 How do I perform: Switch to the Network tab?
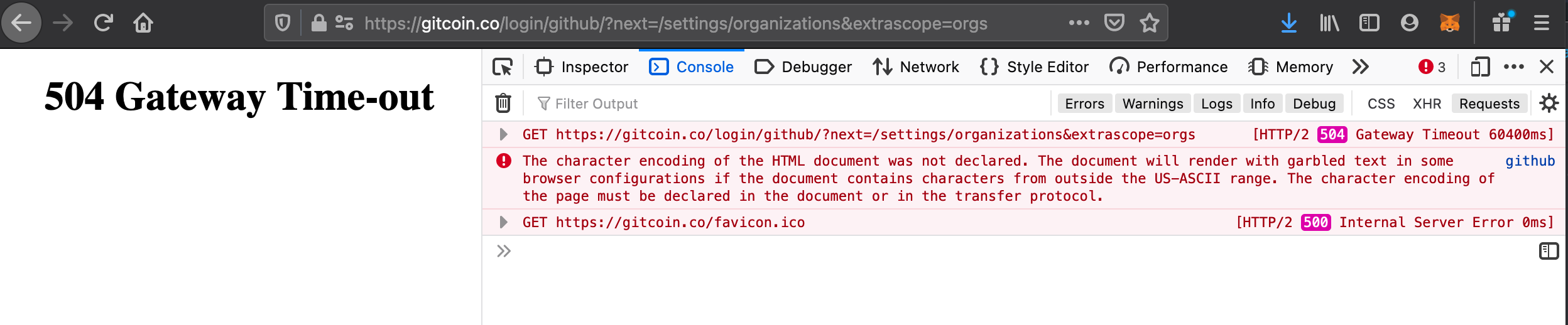(916, 67)
